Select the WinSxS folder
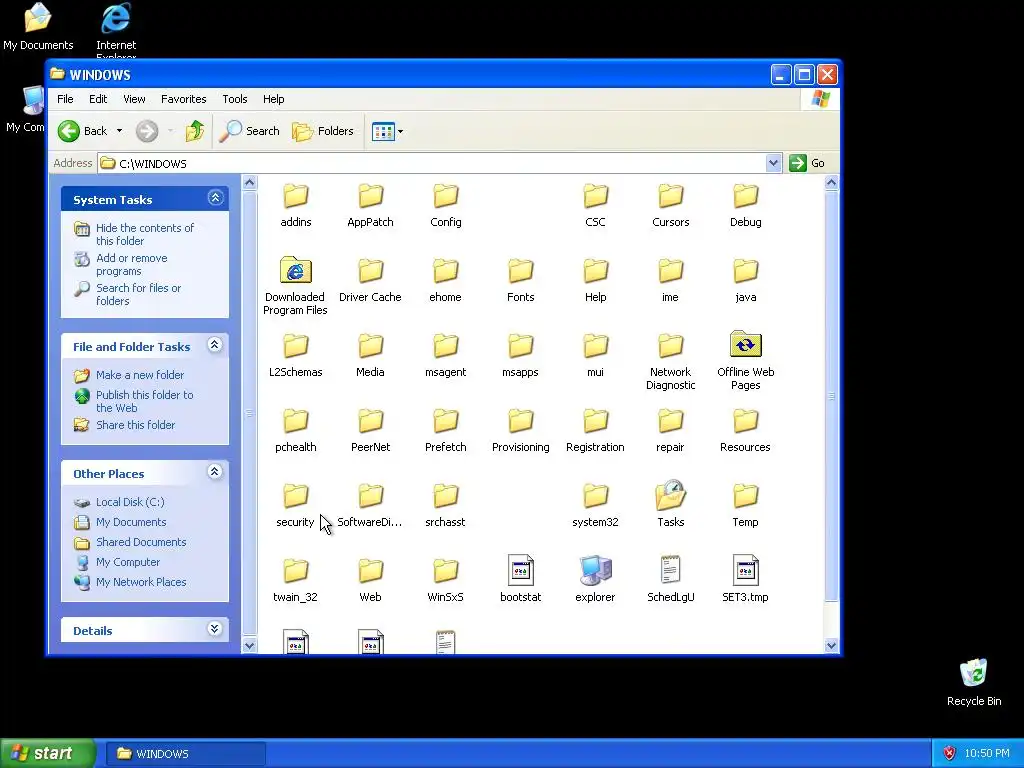The width and height of the screenshot is (1024, 768). [445, 579]
